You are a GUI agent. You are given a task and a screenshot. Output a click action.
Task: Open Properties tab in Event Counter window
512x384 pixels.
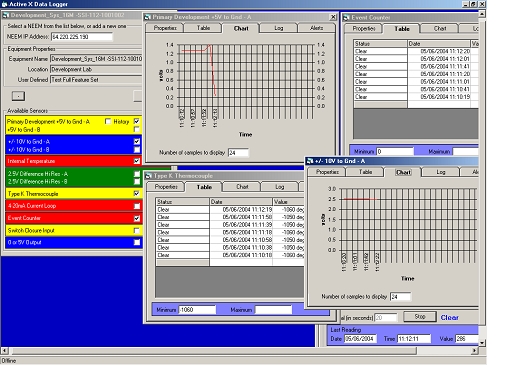point(364,29)
